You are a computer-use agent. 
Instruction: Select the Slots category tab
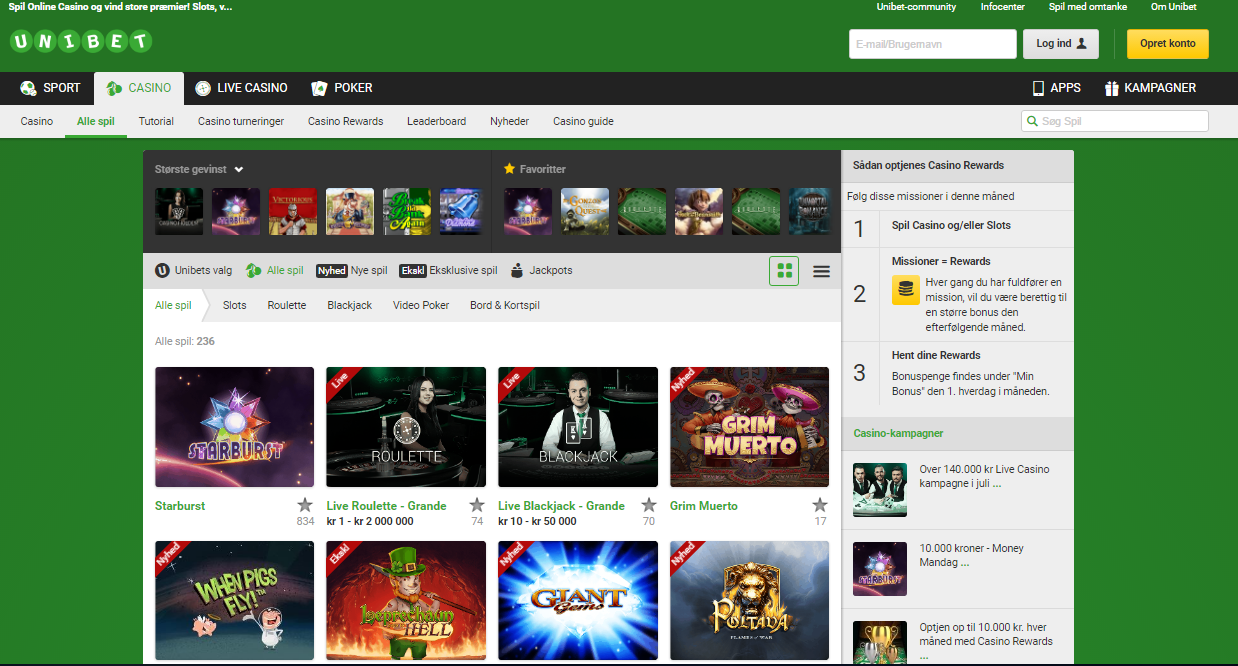(x=234, y=305)
